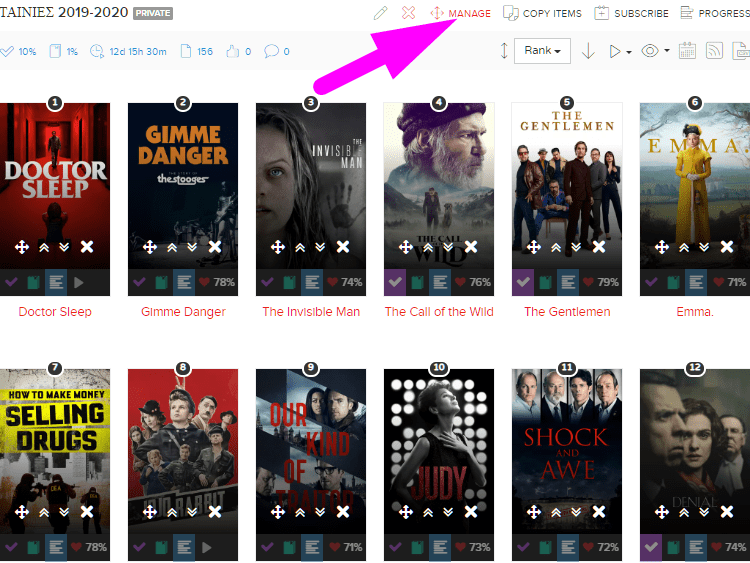Click the reorder vertical arrows icon beside Rank
This screenshot has height=563, width=750.
[504, 51]
